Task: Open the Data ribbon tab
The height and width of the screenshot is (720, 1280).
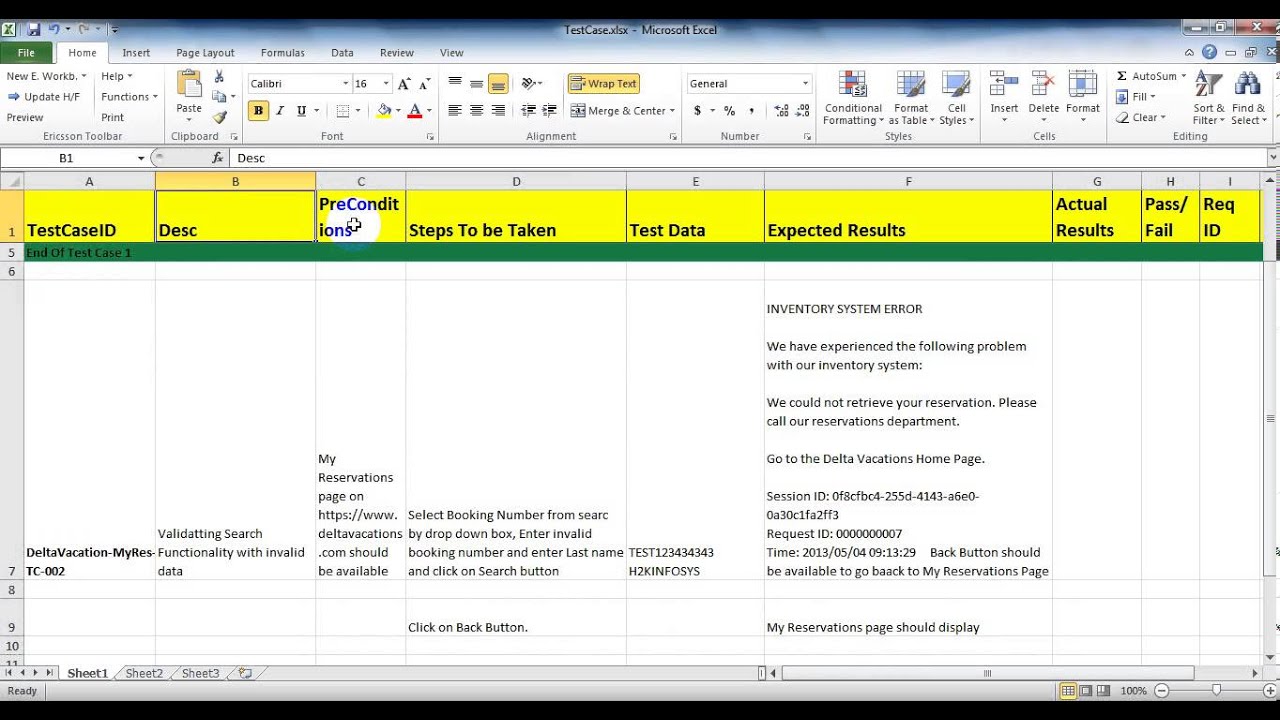Action: pos(342,53)
